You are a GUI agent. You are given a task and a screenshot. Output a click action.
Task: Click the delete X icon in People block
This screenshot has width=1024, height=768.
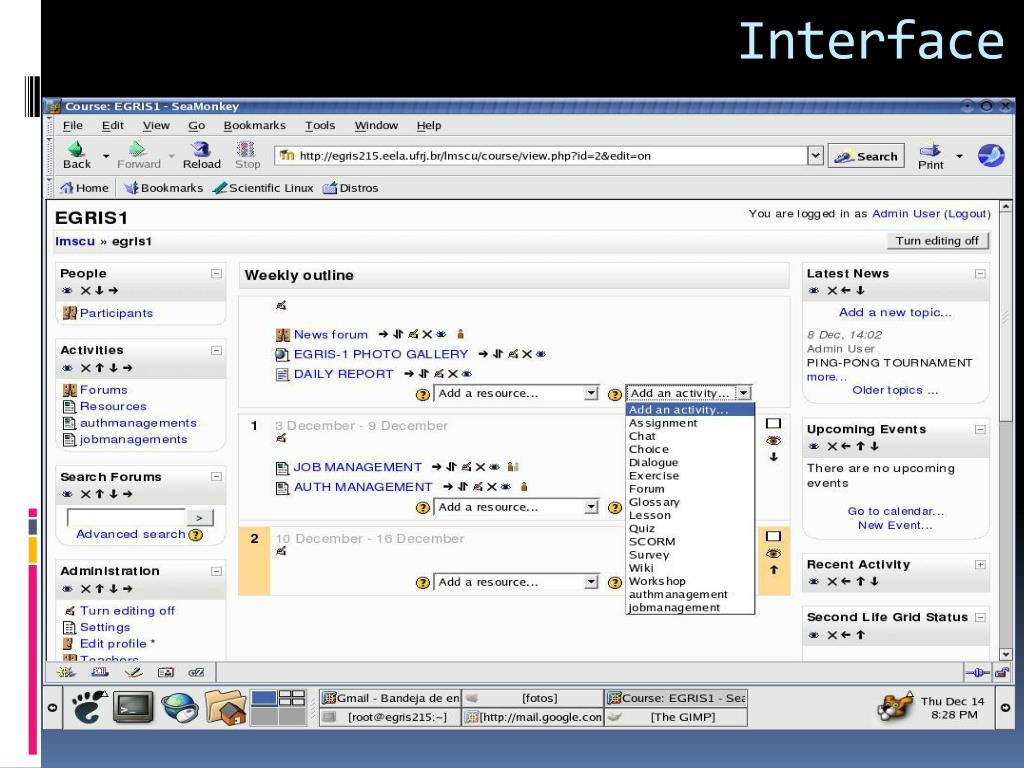(86, 291)
